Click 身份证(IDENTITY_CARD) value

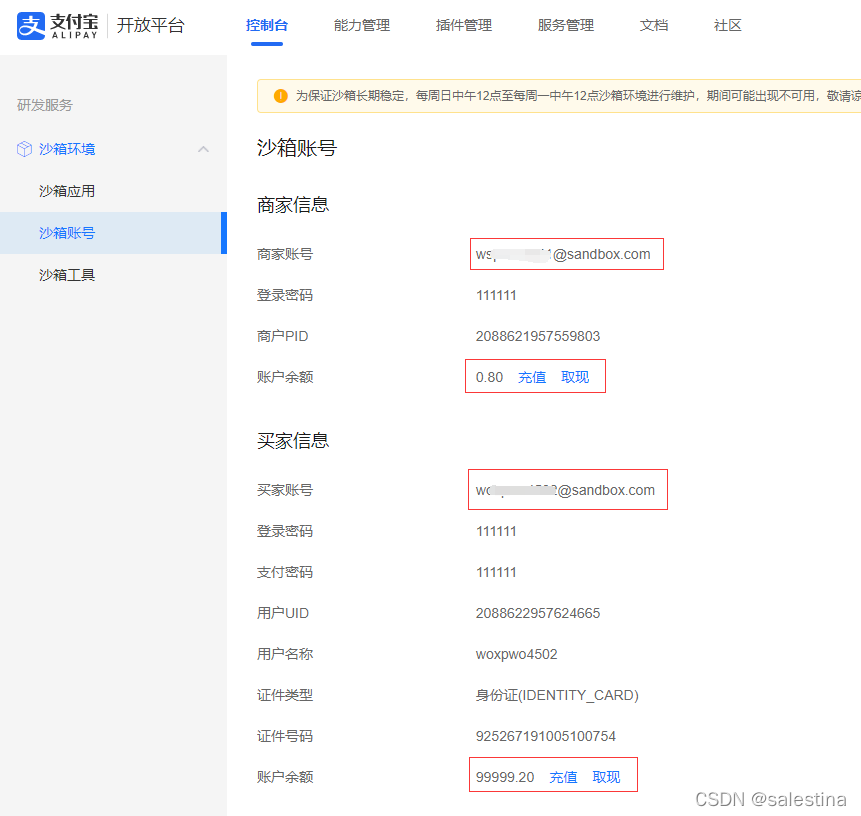tap(557, 695)
